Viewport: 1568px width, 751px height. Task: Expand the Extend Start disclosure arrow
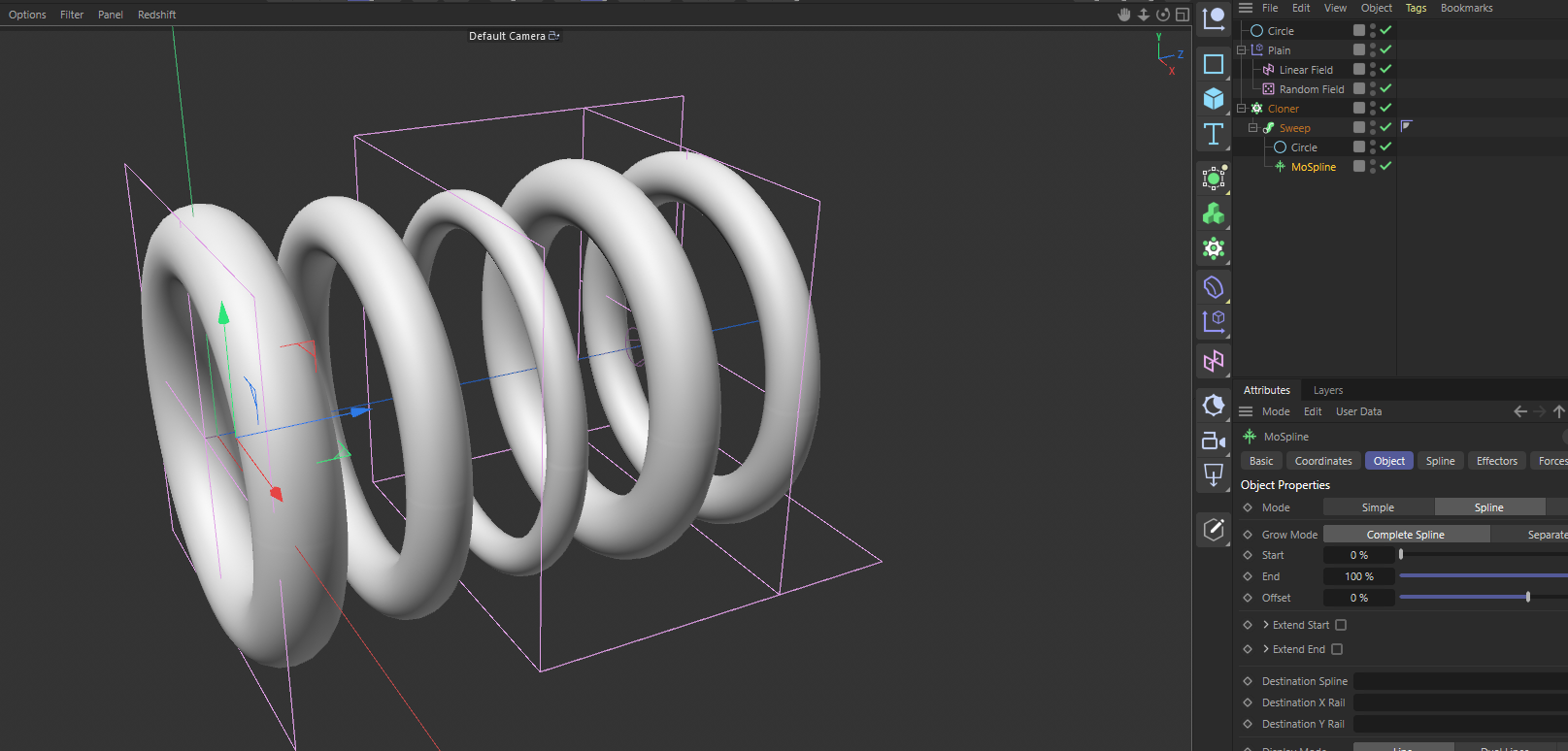point(1266,625)
